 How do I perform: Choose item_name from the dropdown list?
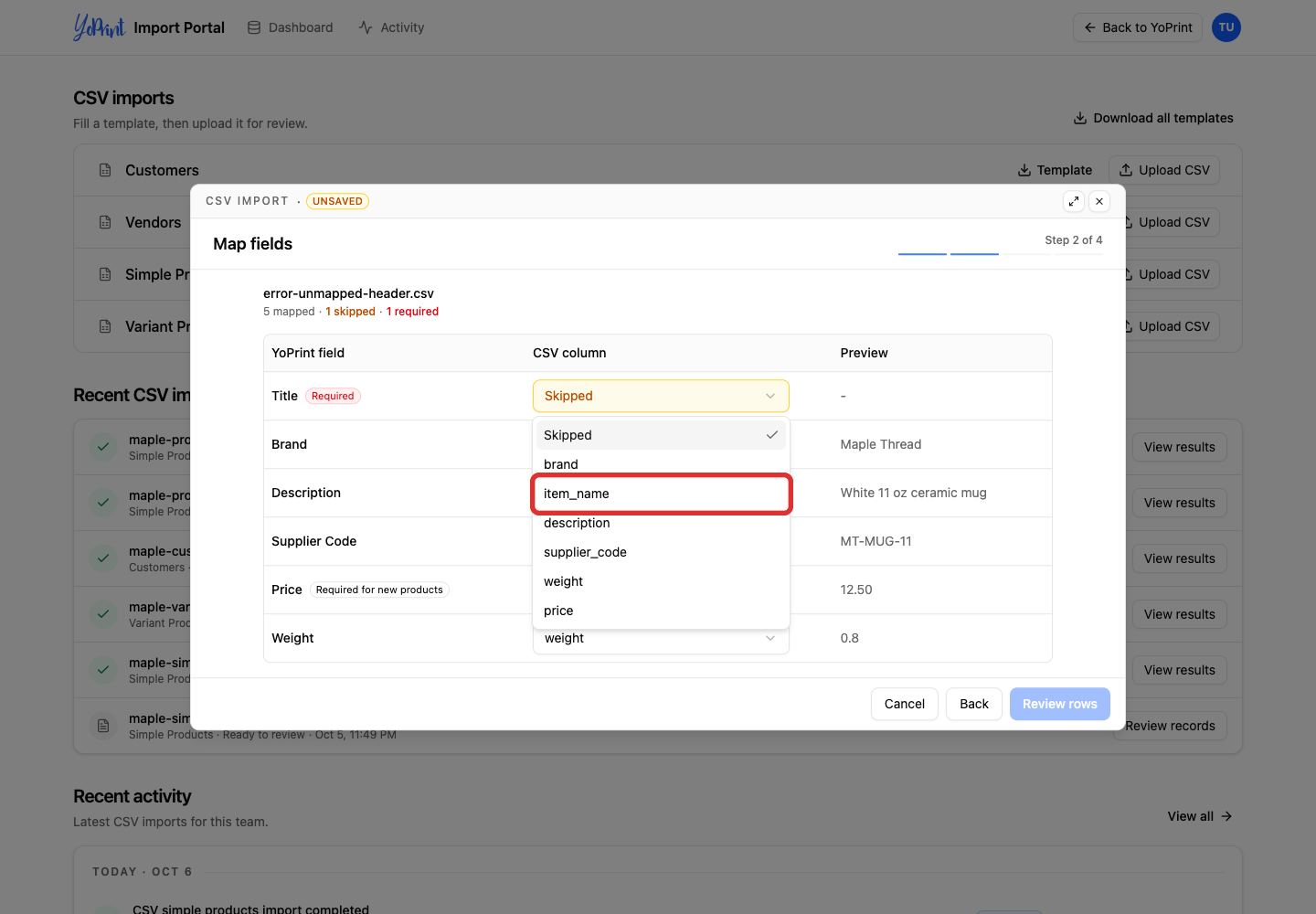click(661, 494)
